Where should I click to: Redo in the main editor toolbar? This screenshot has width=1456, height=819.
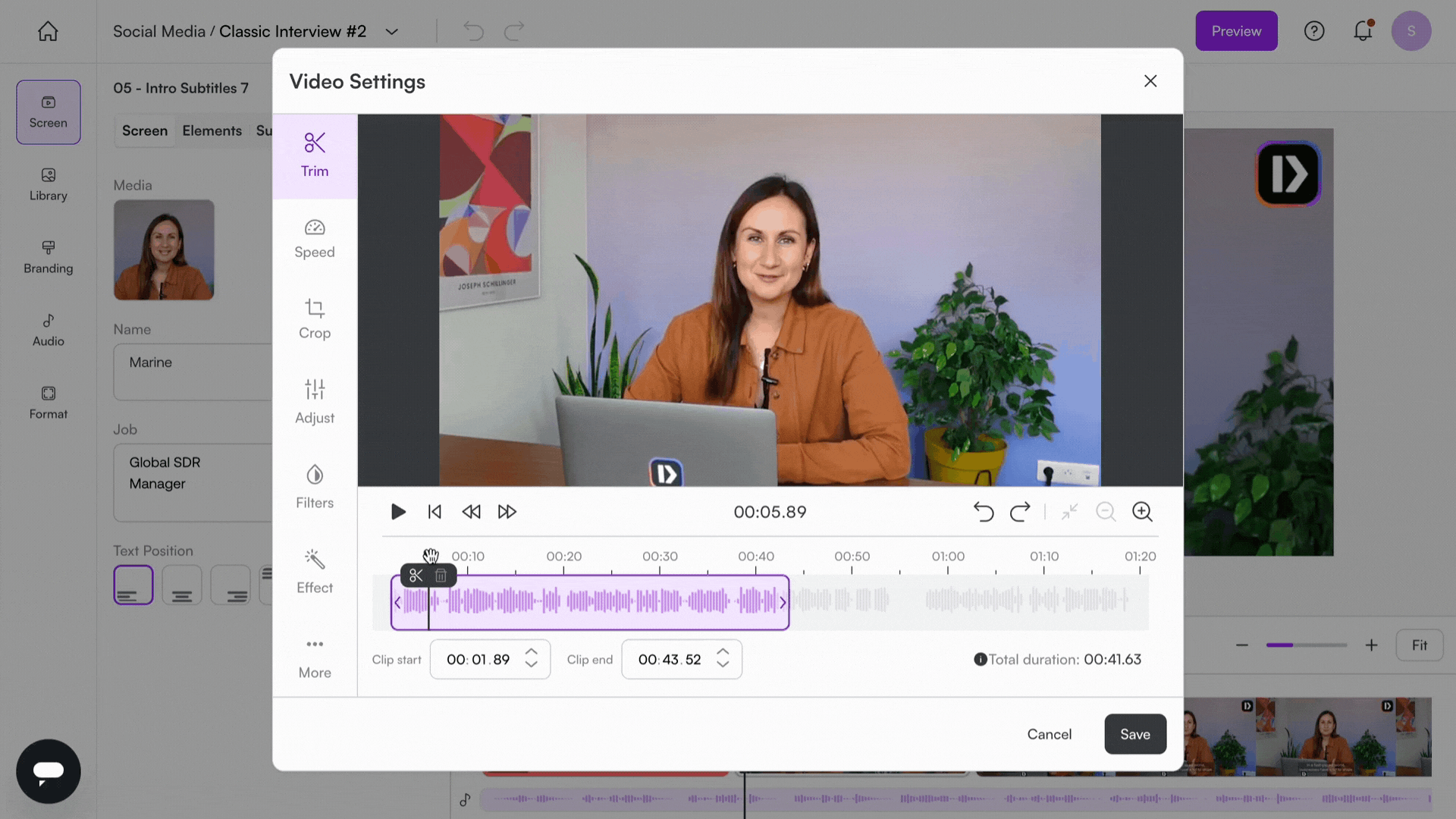pyautogui.click(x=514, y=31)
